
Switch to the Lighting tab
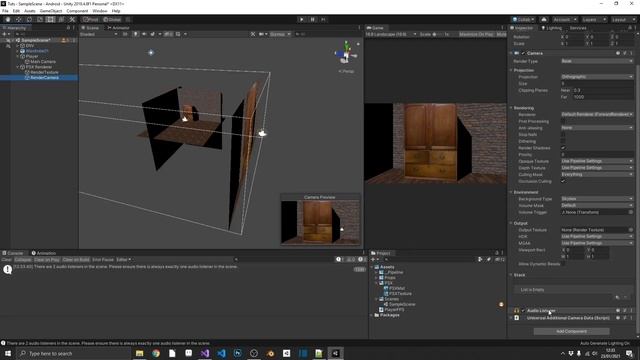(x=551, y=28)
